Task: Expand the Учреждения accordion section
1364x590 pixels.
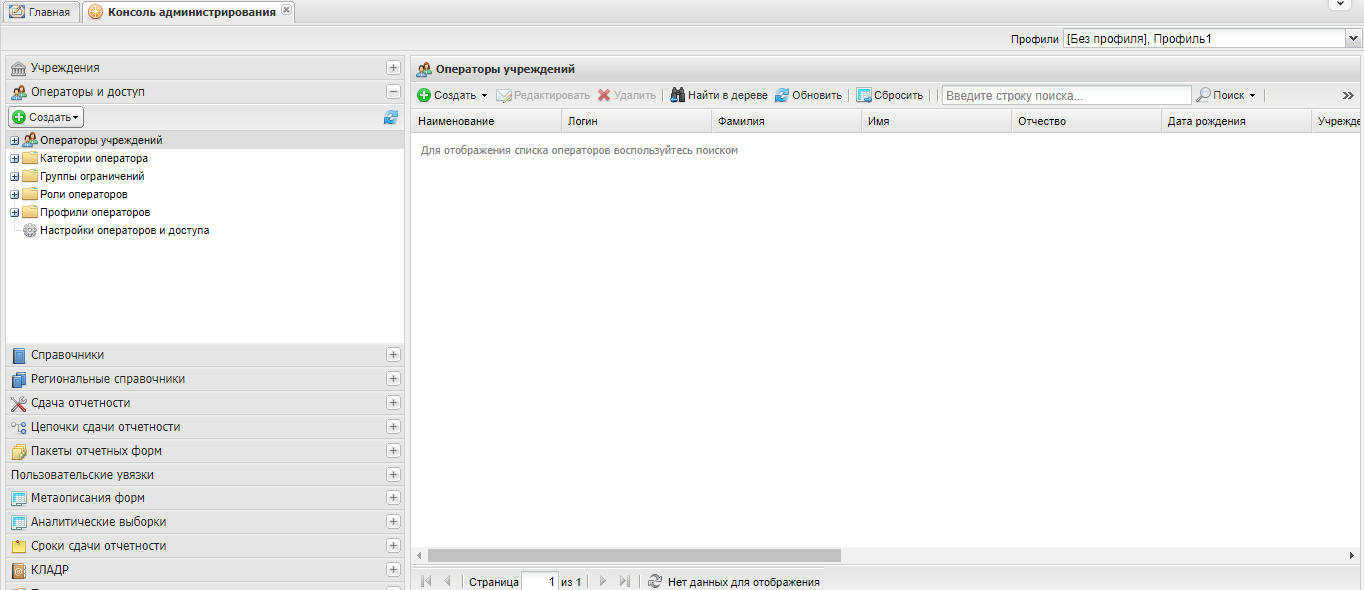Action: (x=393, y=68)
